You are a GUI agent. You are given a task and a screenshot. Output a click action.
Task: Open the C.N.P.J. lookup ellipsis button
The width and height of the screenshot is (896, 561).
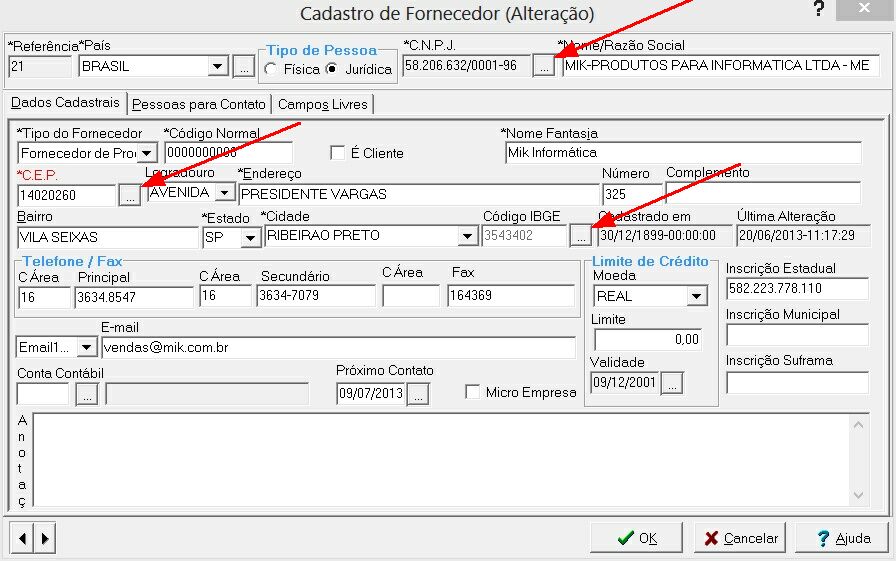point(545,65)
